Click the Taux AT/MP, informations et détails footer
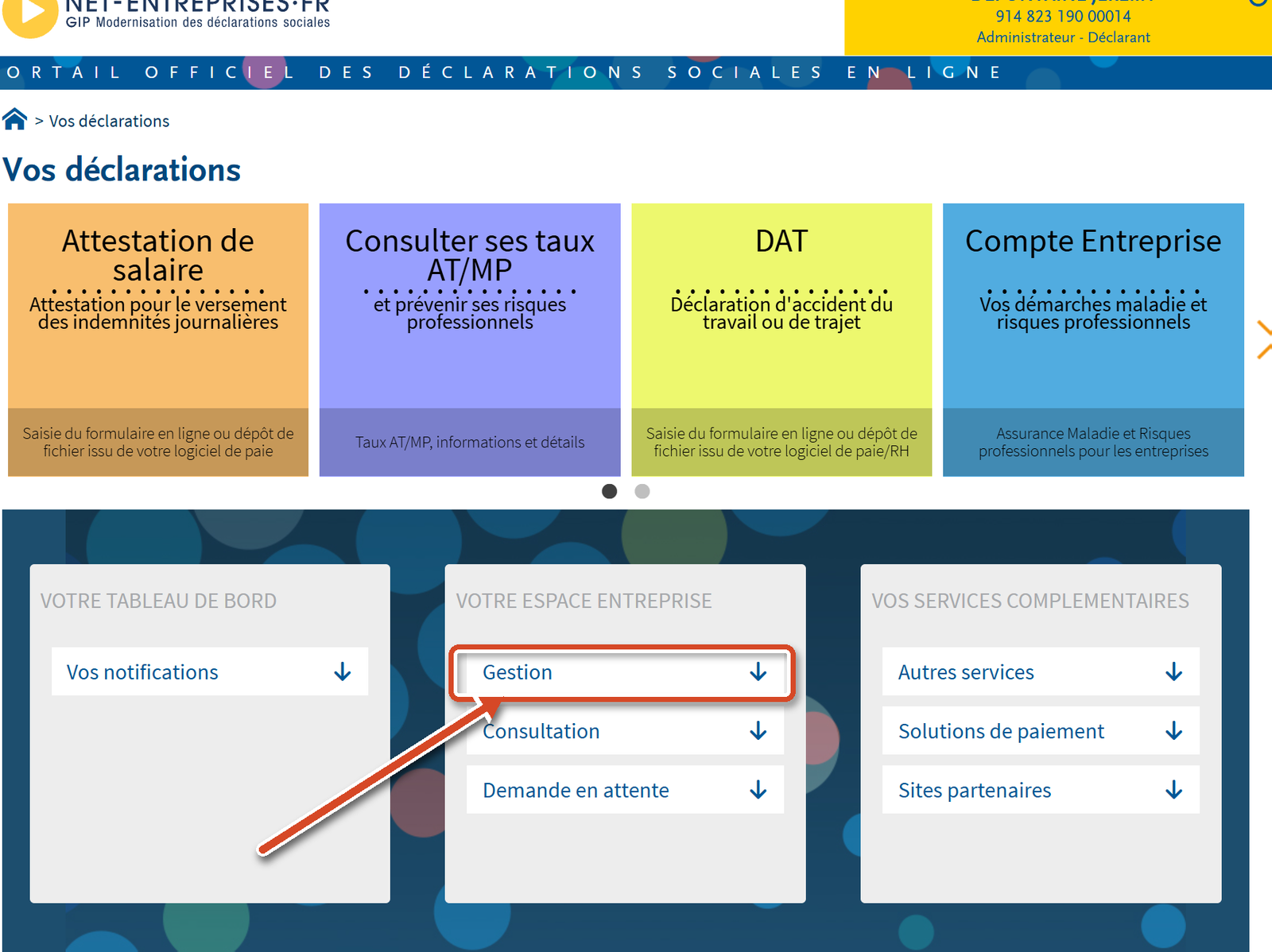The height and width of the screenshot is (952, 1272). click(x=470, y=443)
